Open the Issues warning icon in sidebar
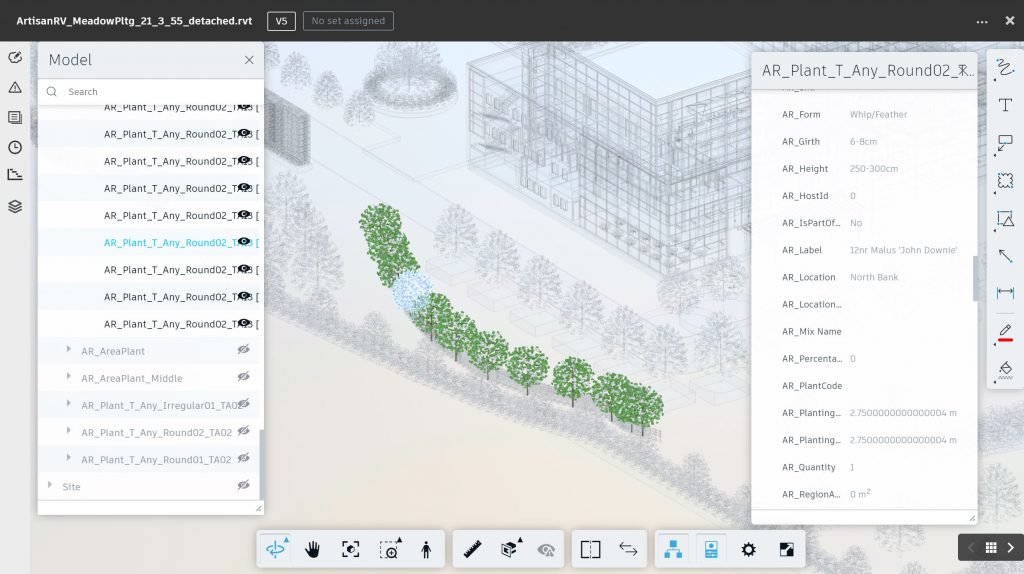This screenshot has height=574, width=1024. [15, 87]
